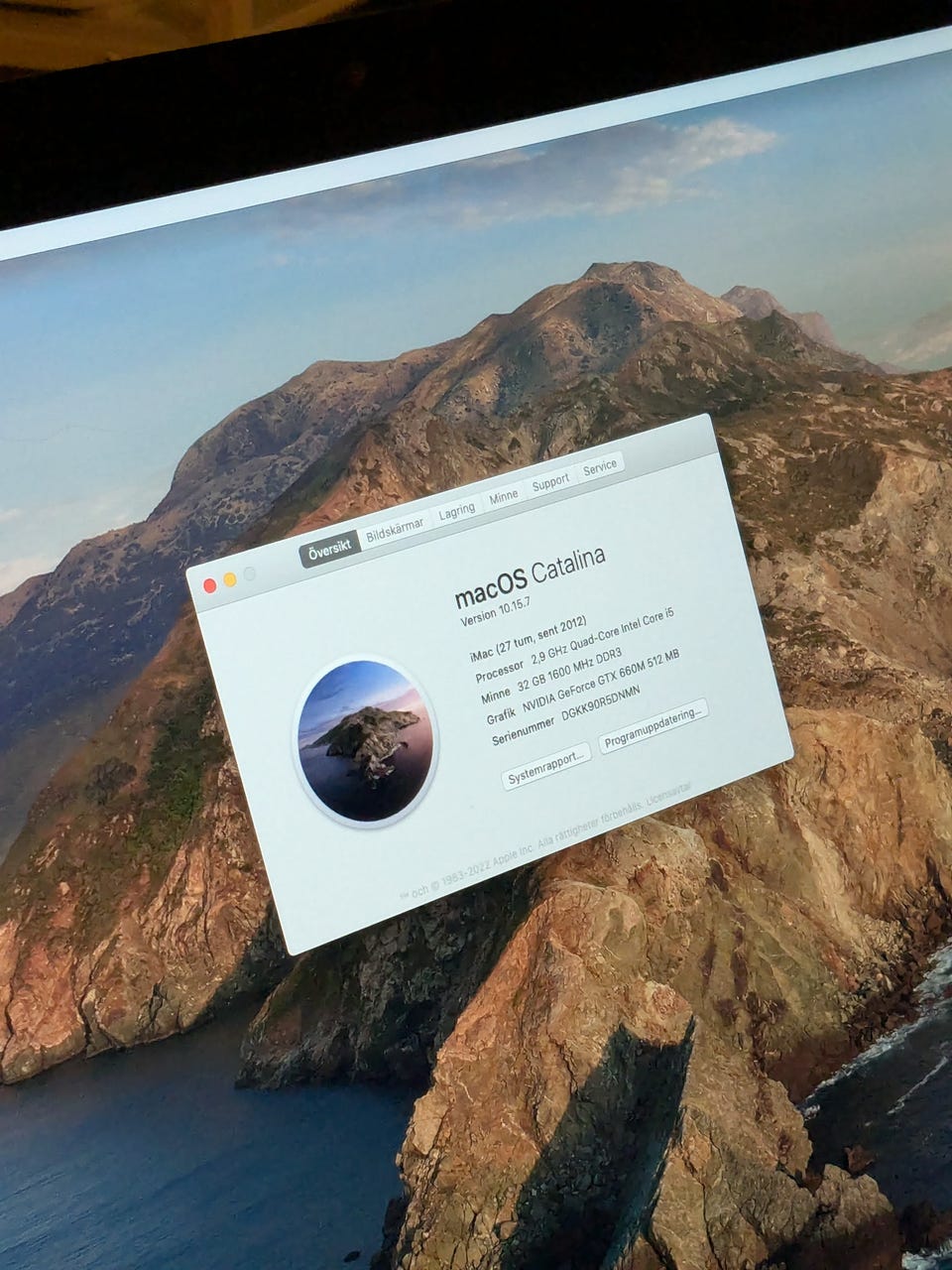The height and width of the screenshot is (1270, 952).
Task: Open the Support tab
Action: [x=550, y=481]
